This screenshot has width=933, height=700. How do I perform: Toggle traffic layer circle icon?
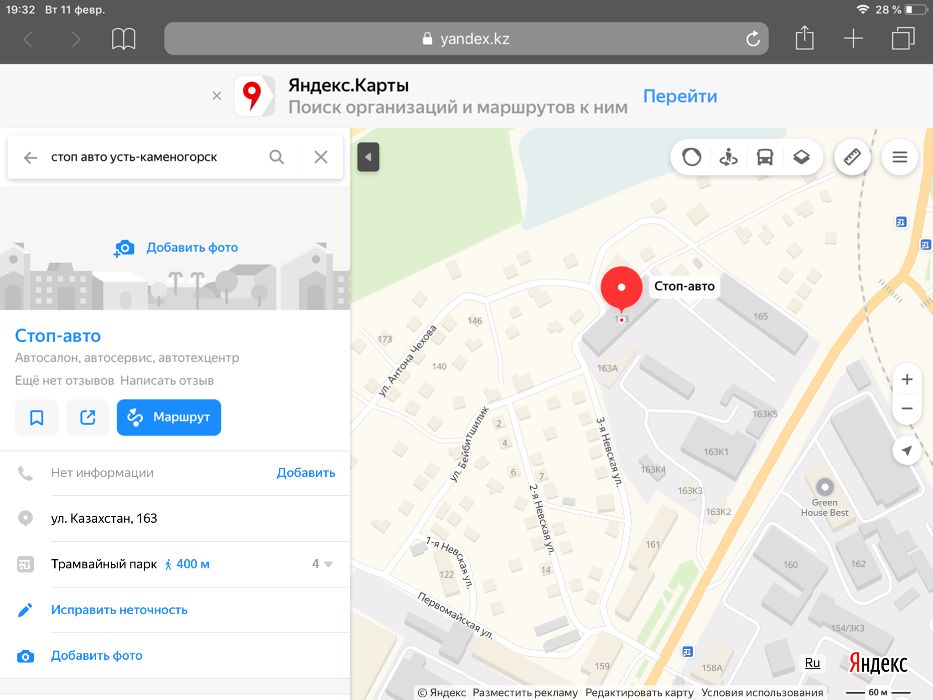pyautogui.click(x=691, y=157)
